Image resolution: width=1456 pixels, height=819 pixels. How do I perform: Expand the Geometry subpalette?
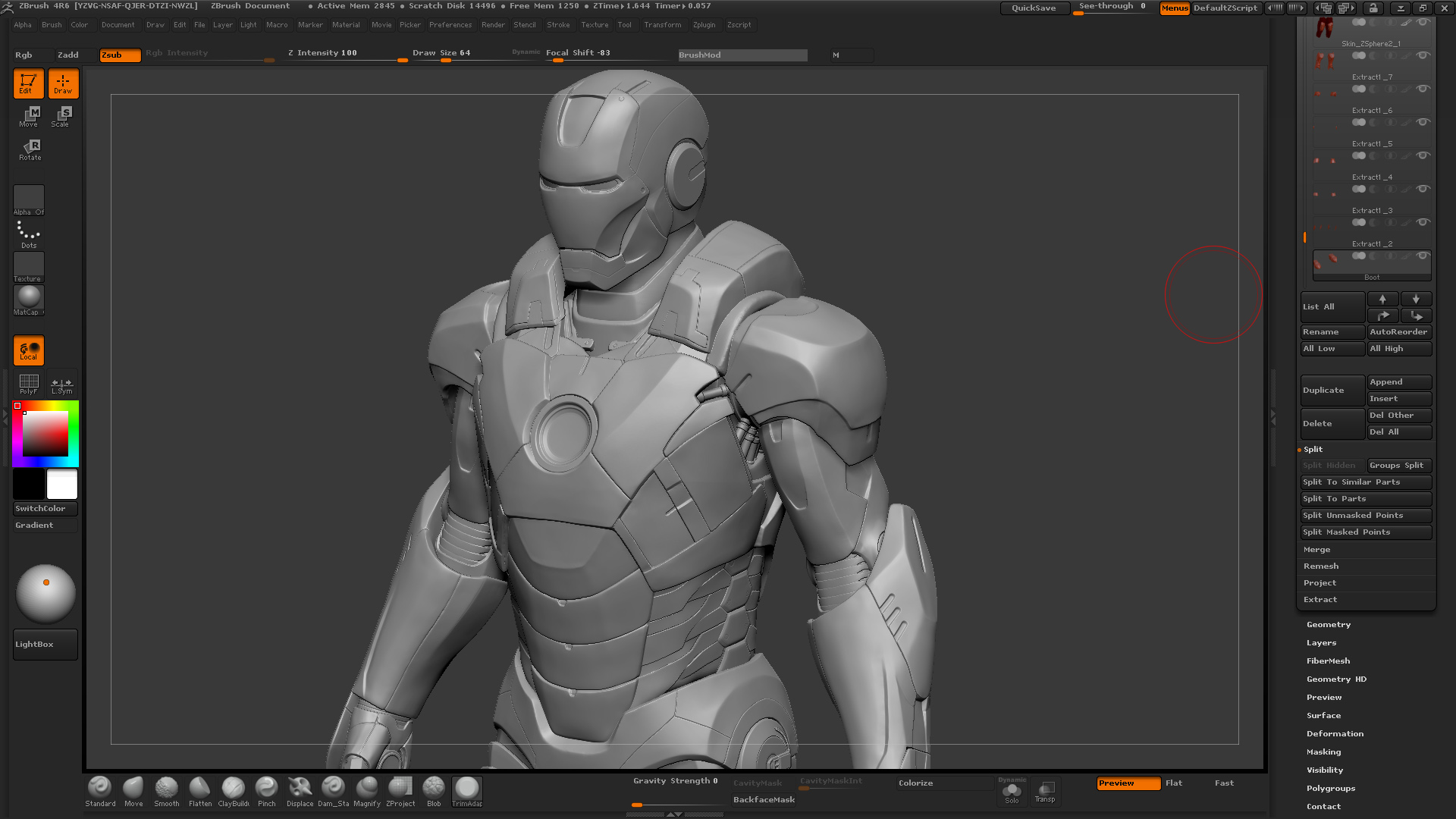coord(1329,625)
